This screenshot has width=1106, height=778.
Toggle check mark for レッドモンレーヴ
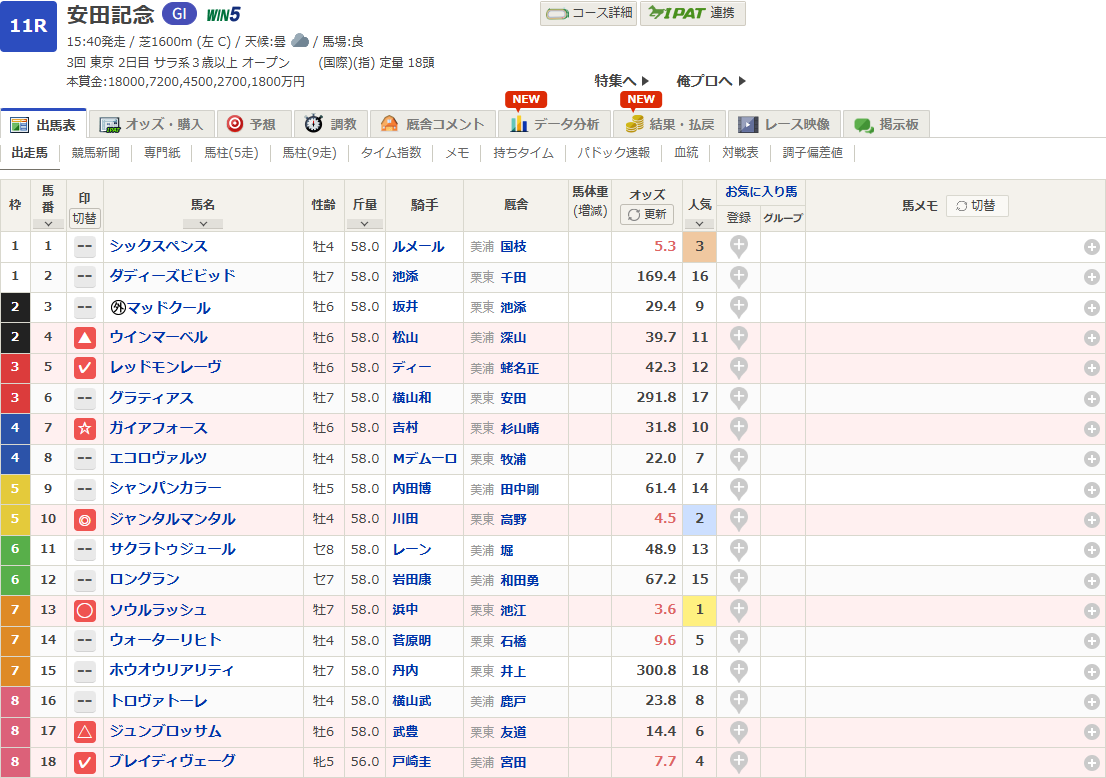[x=85, y=368]
